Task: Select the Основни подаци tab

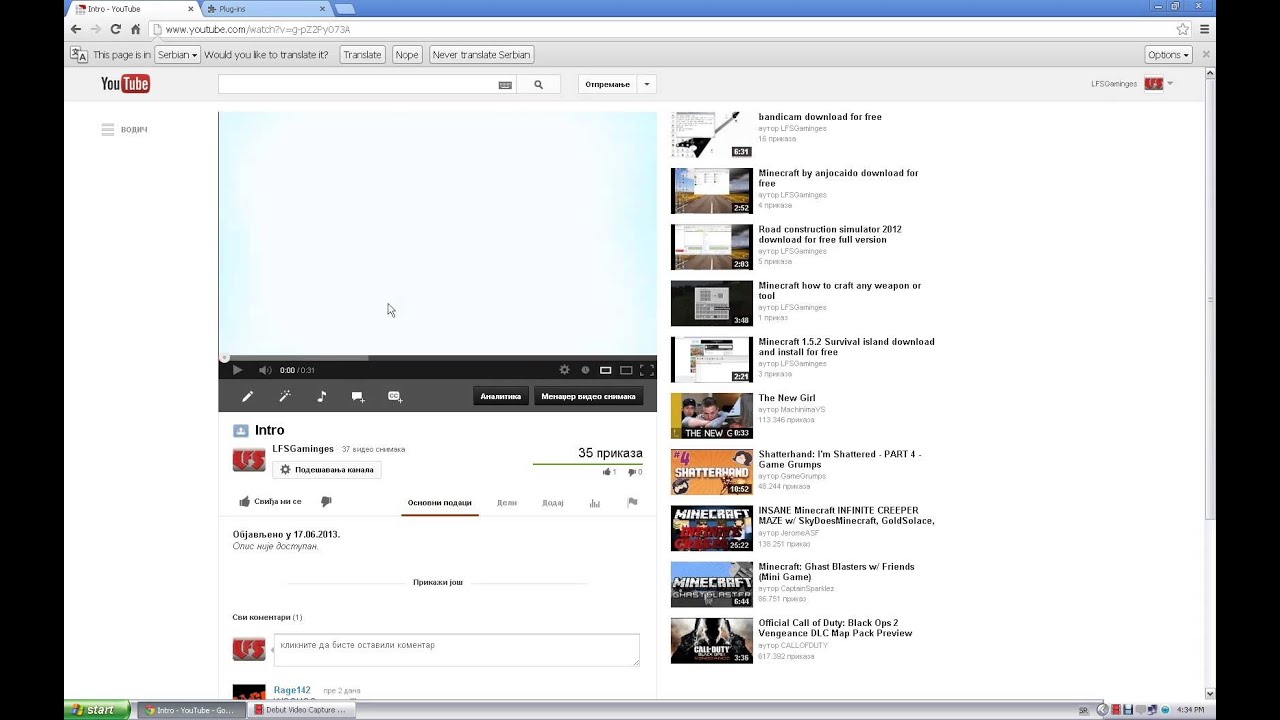Action: [440, 503]
